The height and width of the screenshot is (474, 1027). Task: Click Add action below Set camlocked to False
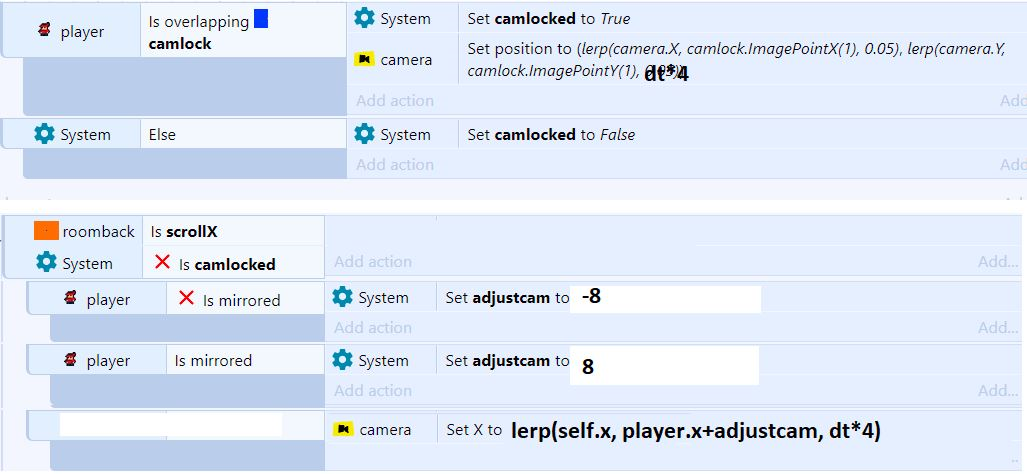click(x=395, y=164)
